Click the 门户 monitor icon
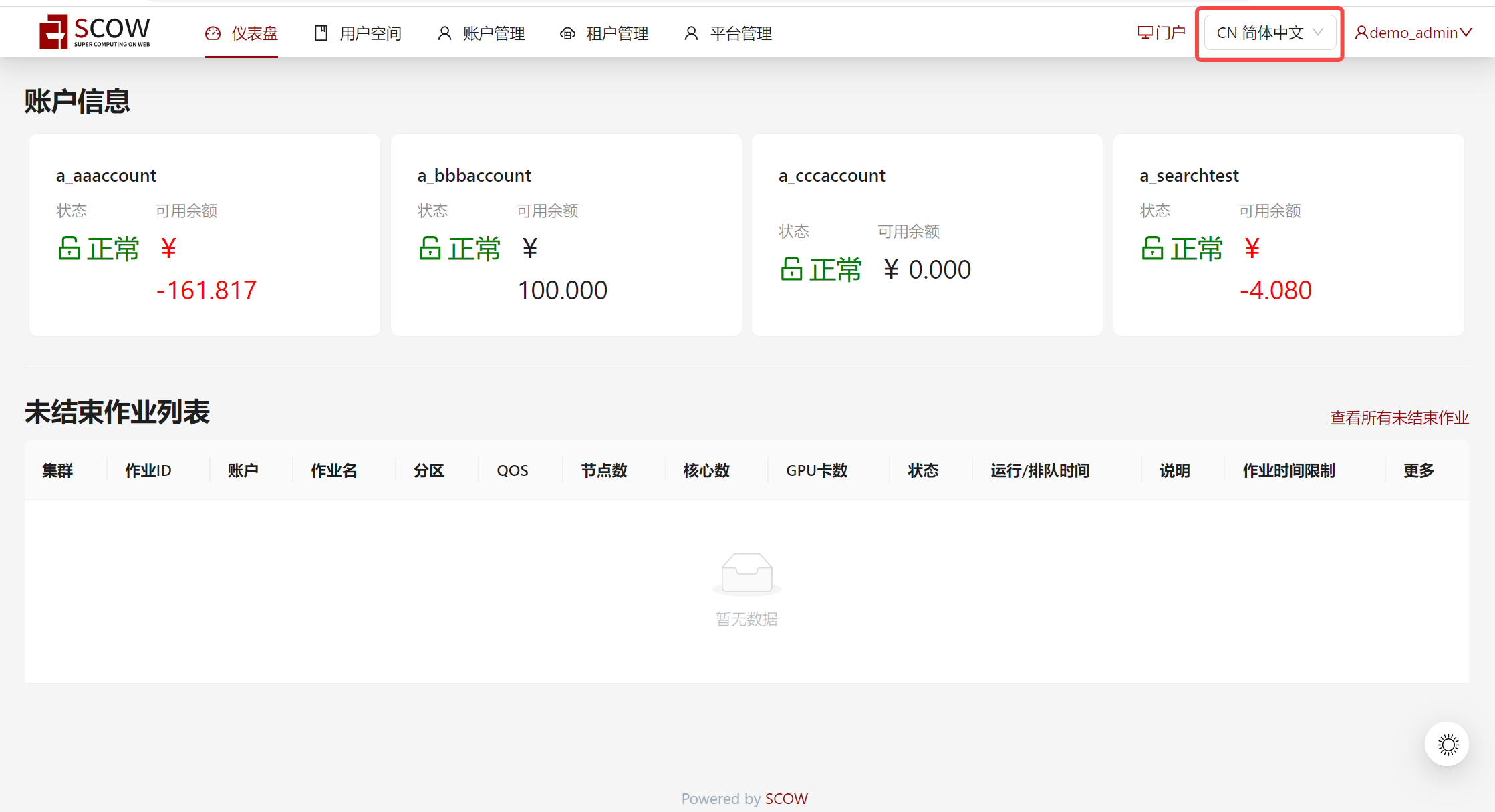The image size is (1495, 812). (1145, 33)
